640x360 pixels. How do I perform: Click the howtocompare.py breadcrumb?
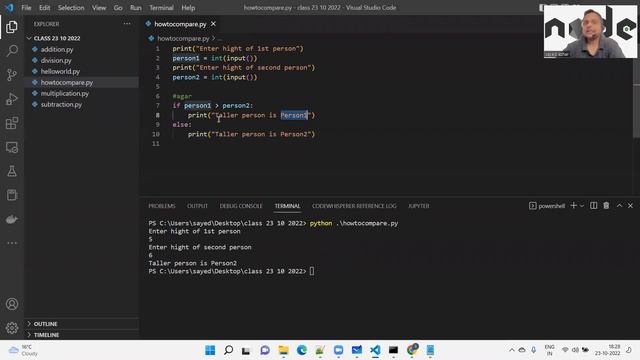(183, 38)
